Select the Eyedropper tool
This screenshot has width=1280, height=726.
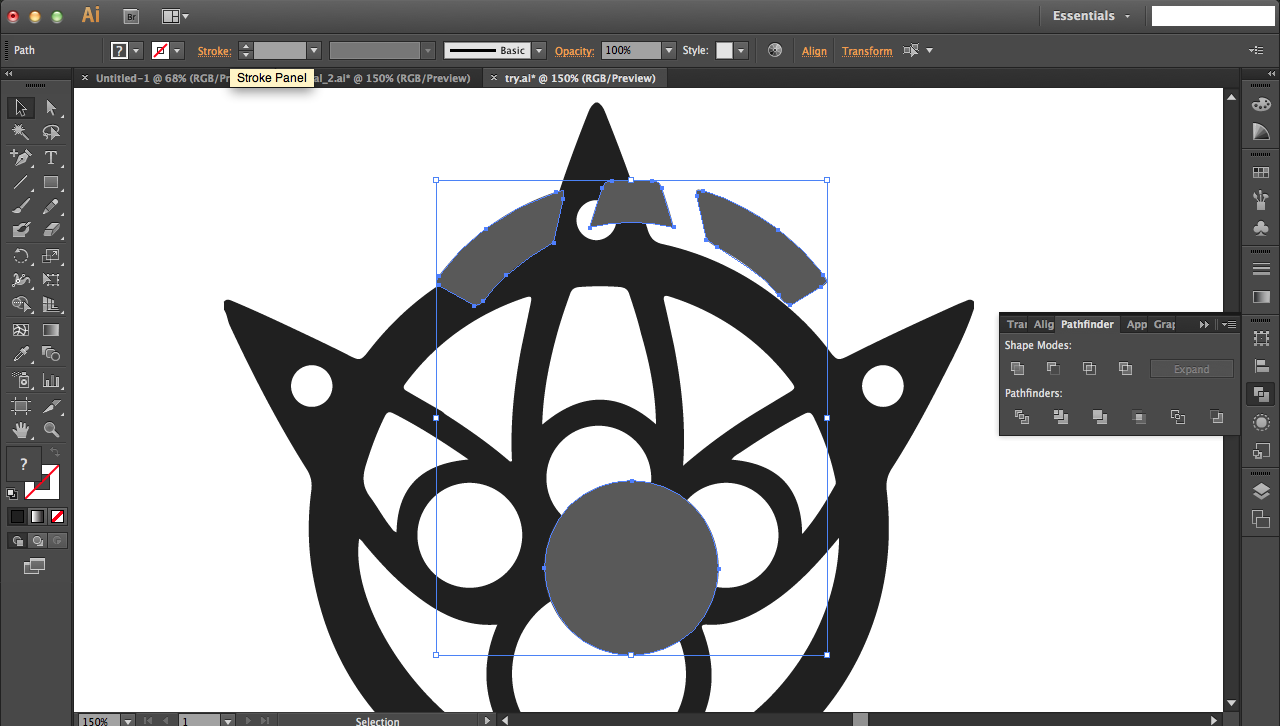pyautogui.click(x=20, y=355)
